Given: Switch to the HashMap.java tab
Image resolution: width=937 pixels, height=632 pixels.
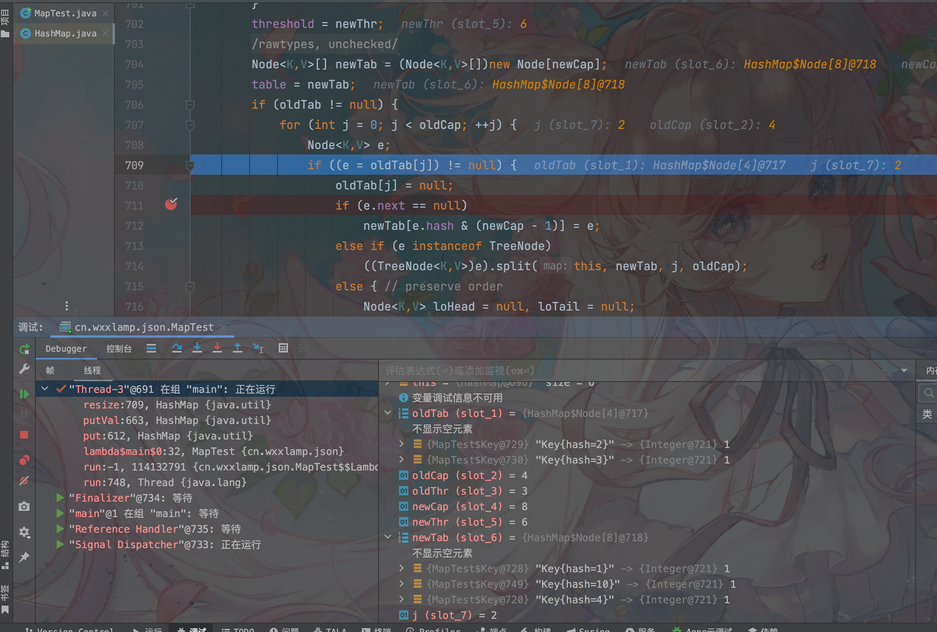Looking at the screenshot, I should 65,33.
